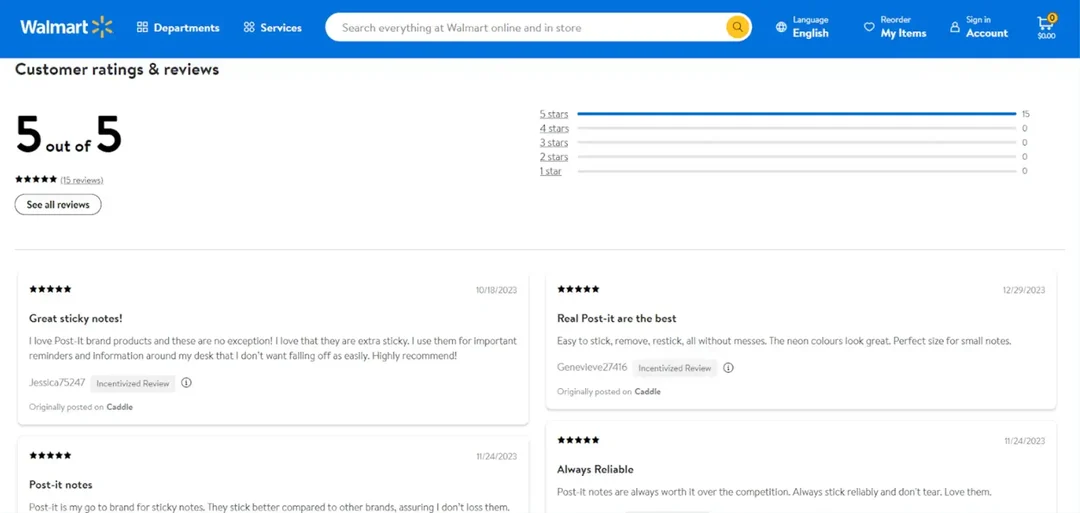This screenshot has width=1080, height=513.
Task: Select the 3 stars rating filter
Action: click(x=554, y=142)
